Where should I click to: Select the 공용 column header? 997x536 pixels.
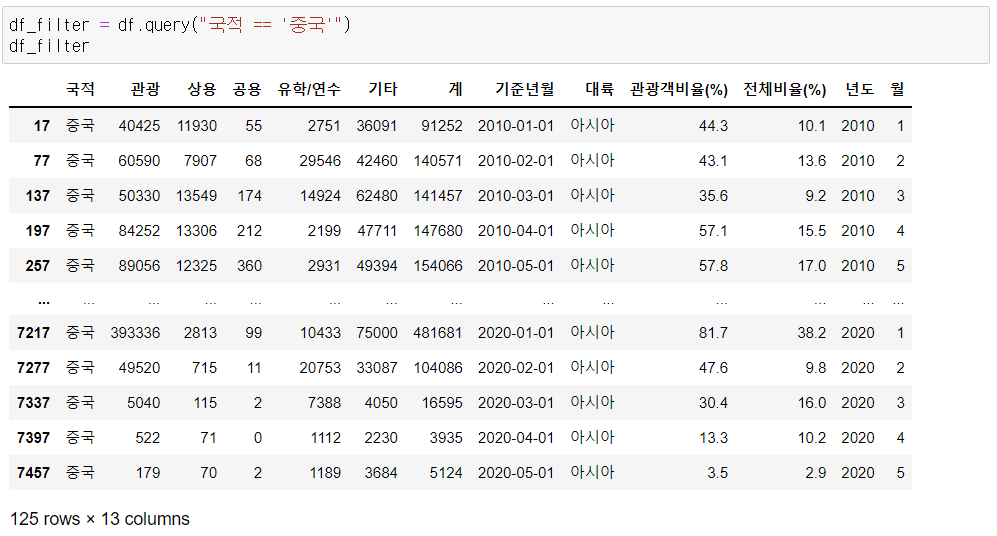tap(247, 90)
